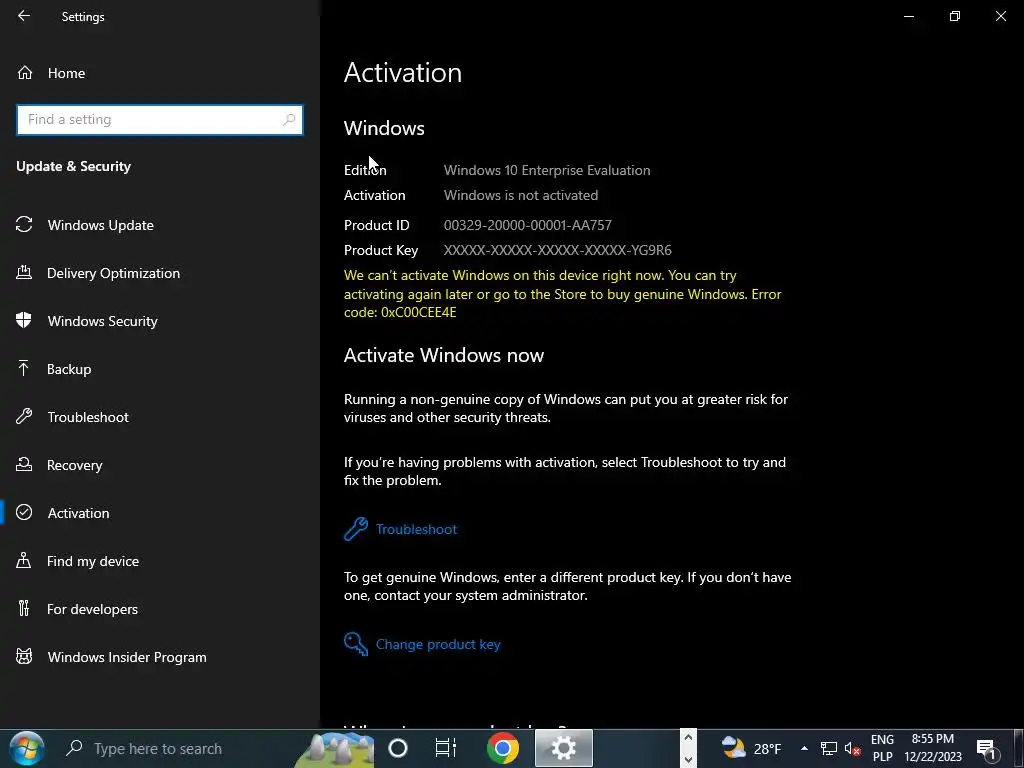Click the search magnifier in Find a setting

coord(289,120)
